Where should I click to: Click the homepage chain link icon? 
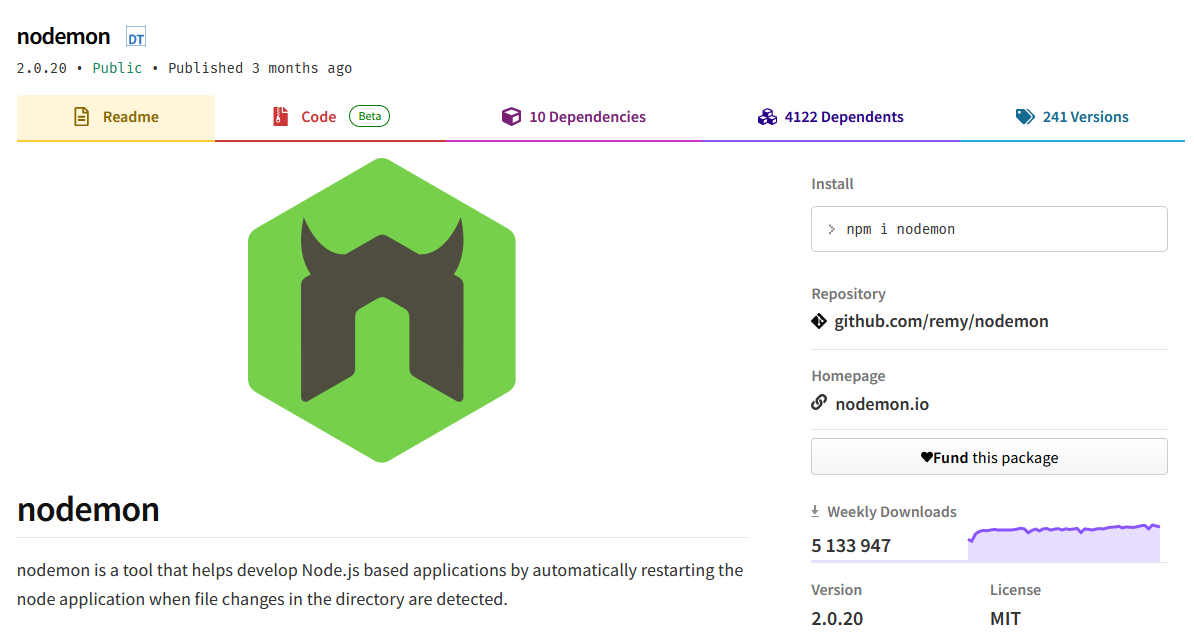tap(819, 402)
